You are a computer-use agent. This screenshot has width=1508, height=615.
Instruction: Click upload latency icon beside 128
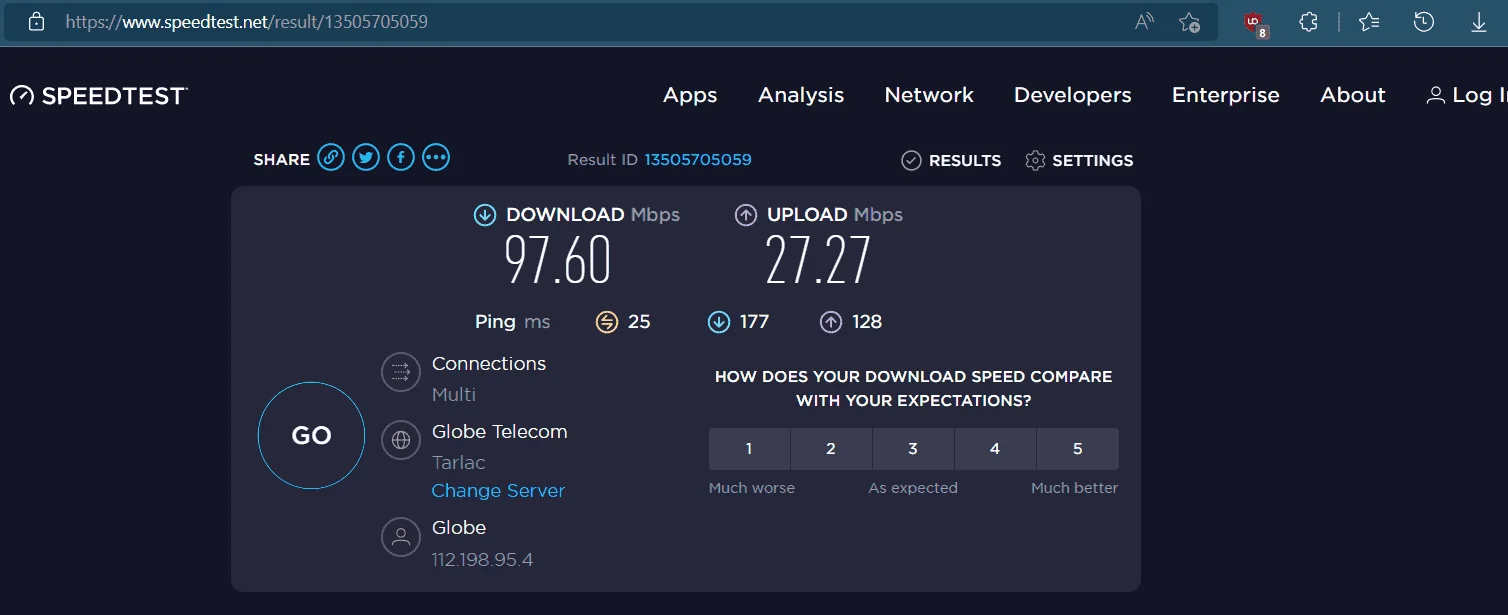pyautogui.click(x=831, y=321)
